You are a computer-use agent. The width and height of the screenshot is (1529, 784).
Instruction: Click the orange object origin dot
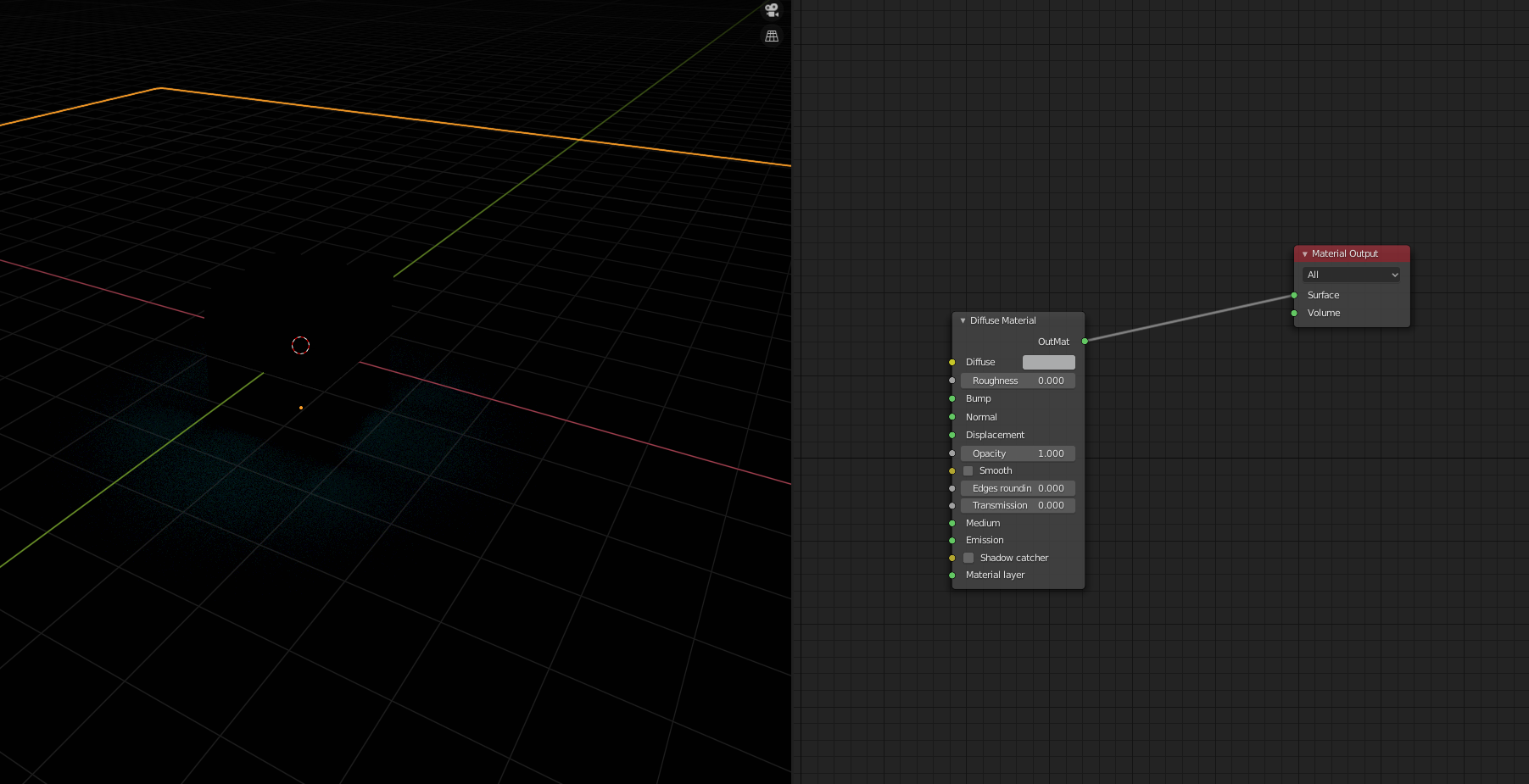click(x=301, y=408)
